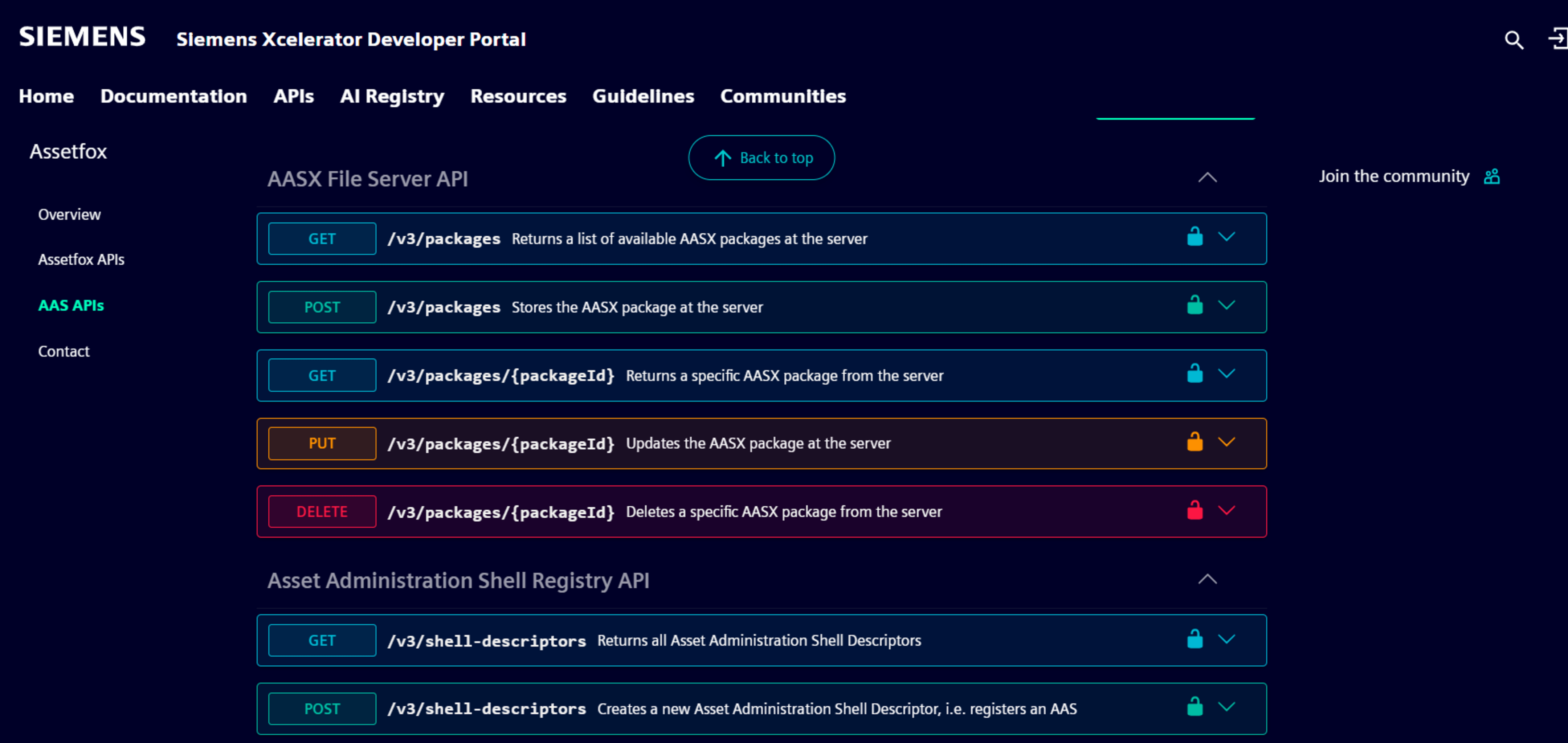Viewport: 1568px width, 743px height.
Task: Click the Siemens Xcelerator Developer Portal title
Action: [351, 40]
